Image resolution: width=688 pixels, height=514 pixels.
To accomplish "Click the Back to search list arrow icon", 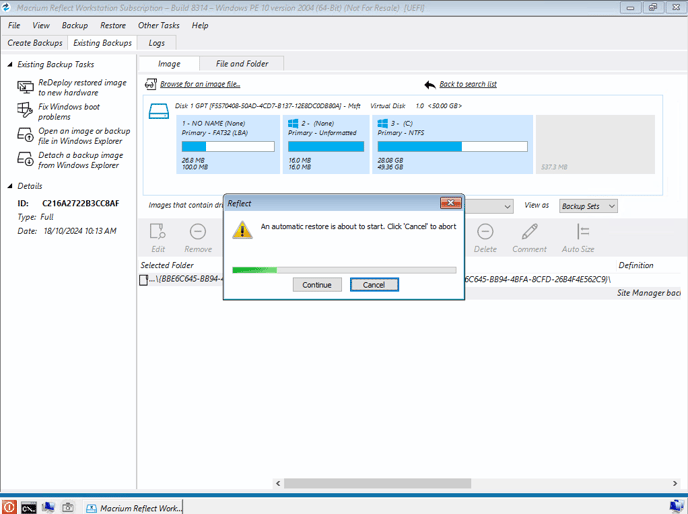I will tap(430, 84).
